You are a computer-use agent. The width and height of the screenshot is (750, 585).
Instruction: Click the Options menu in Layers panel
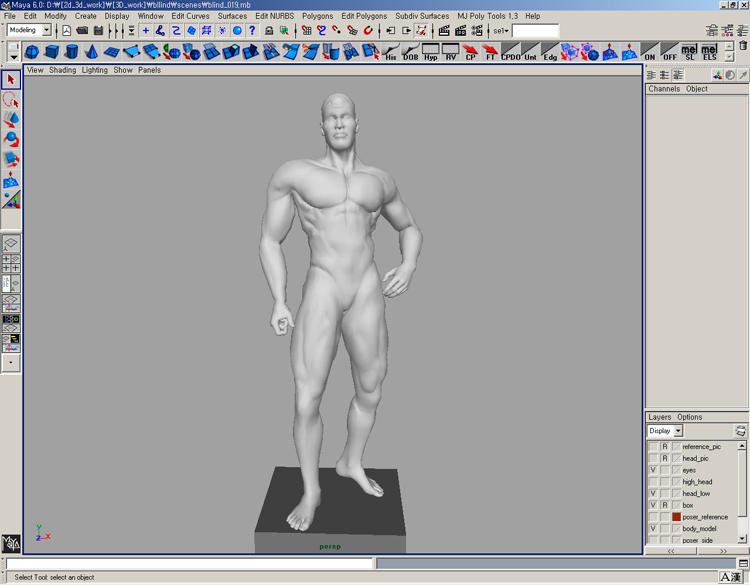690,417
